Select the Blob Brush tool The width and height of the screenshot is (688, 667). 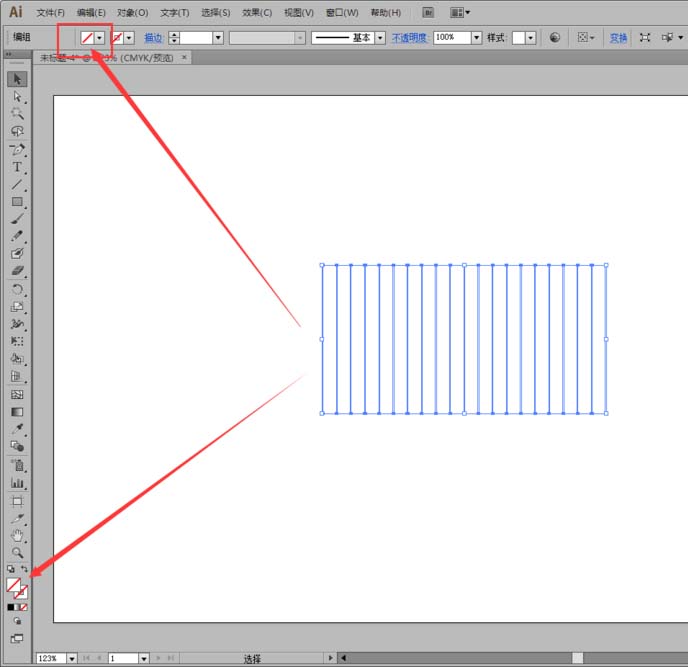[17, 254]
